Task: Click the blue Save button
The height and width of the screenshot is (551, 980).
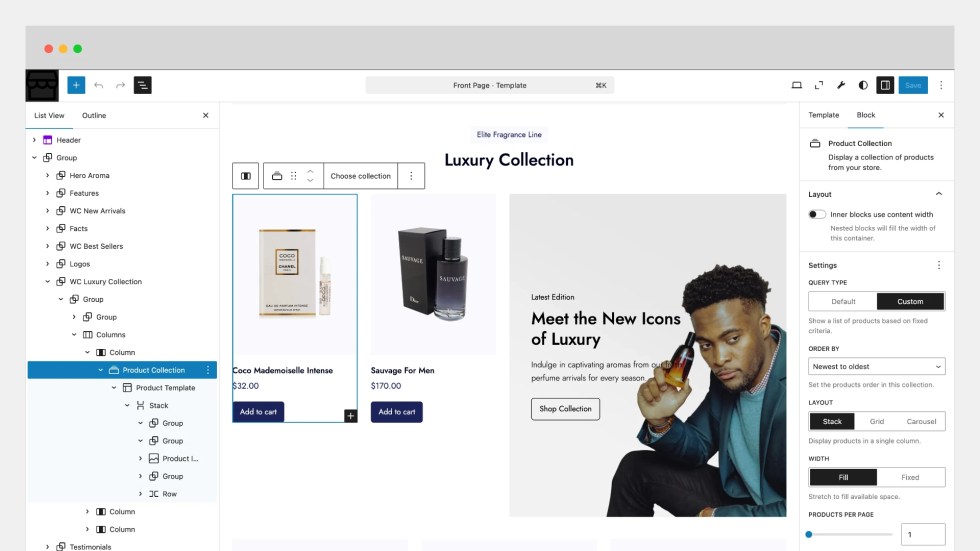Action: coord(913,85)
